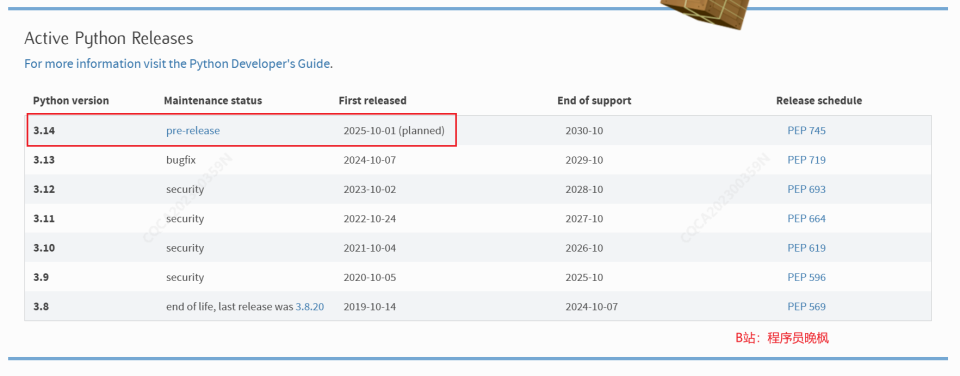Click the bugfix status cell
The height and width of the screenshot is (376, 960).
(x=181, y=160)
